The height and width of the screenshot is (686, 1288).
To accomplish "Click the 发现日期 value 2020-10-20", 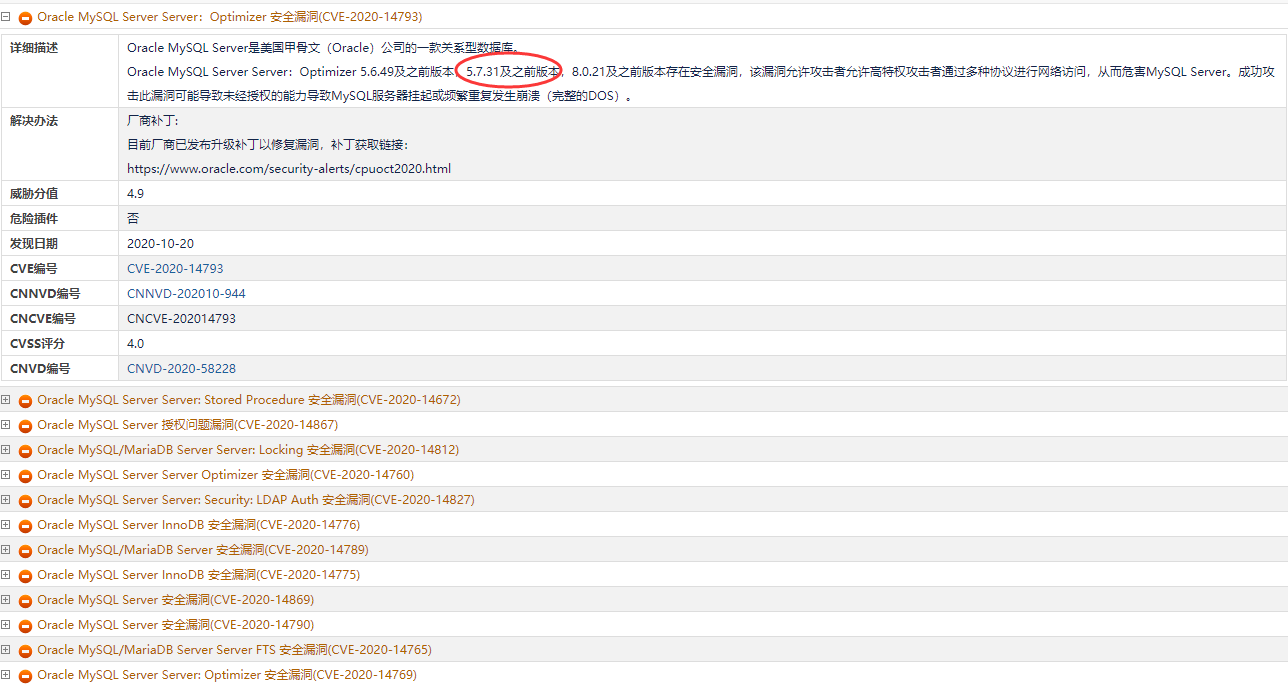I will [160, 243].
